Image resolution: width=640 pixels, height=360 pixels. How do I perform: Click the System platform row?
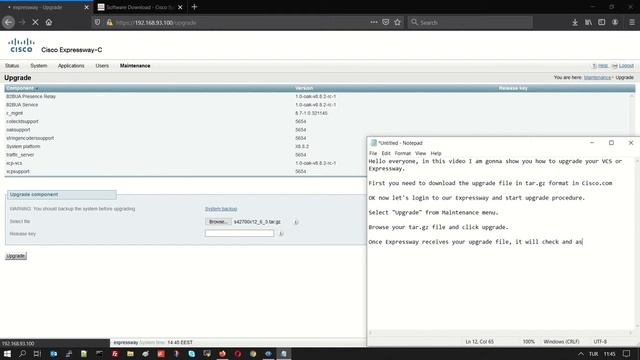coord(186,147)
